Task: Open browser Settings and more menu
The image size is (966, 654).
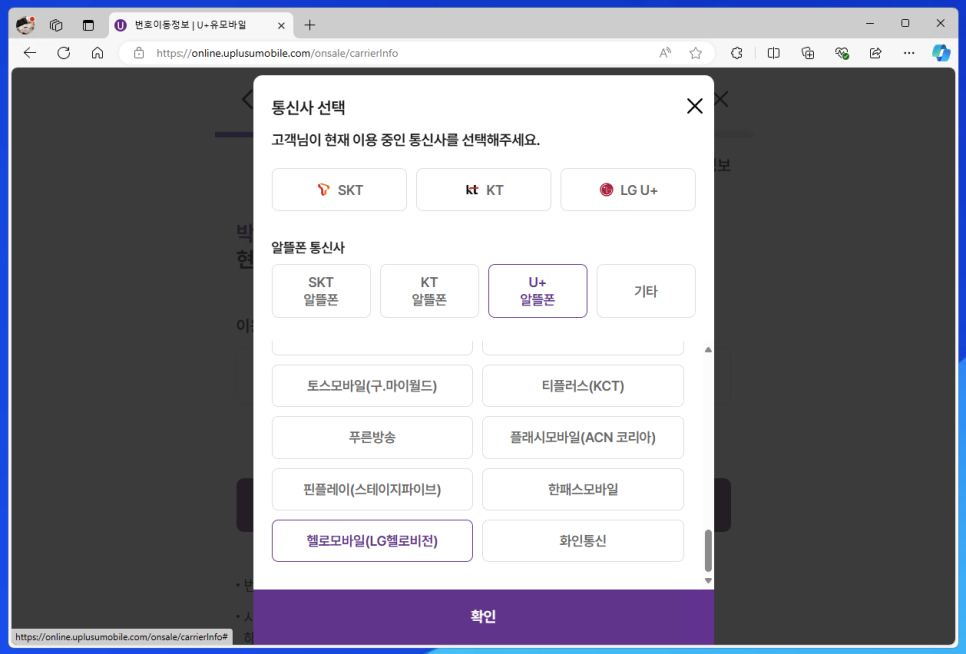Action: (909, 53)
